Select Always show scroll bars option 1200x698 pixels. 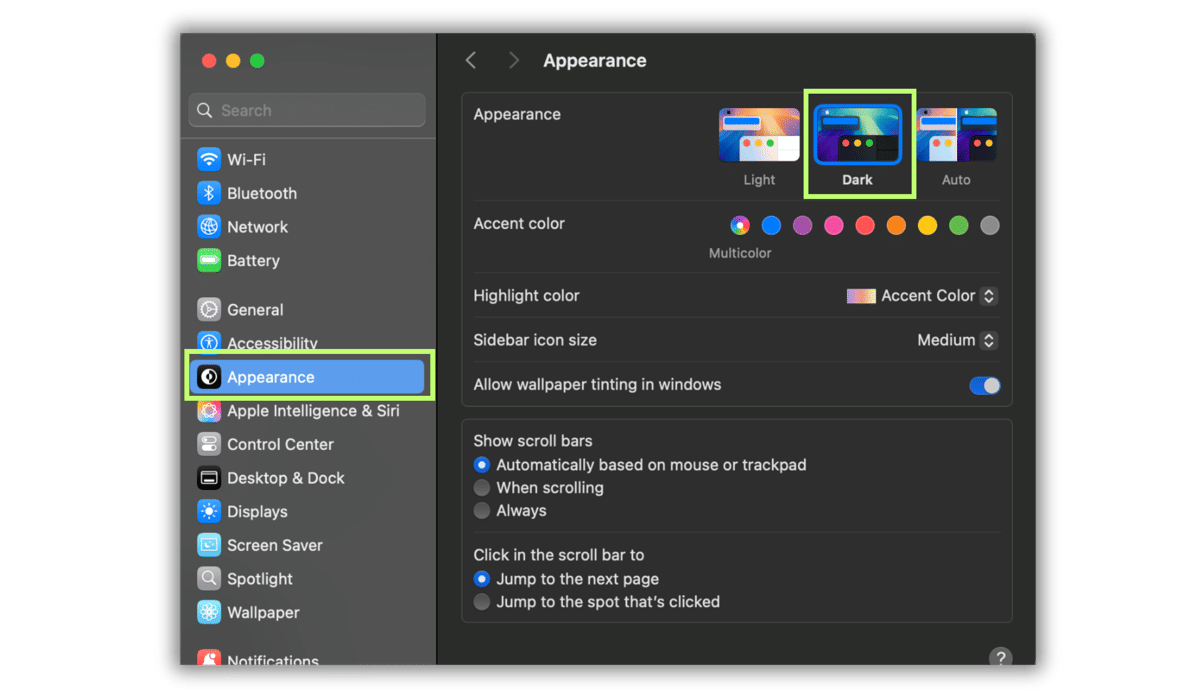click(482, 510)
